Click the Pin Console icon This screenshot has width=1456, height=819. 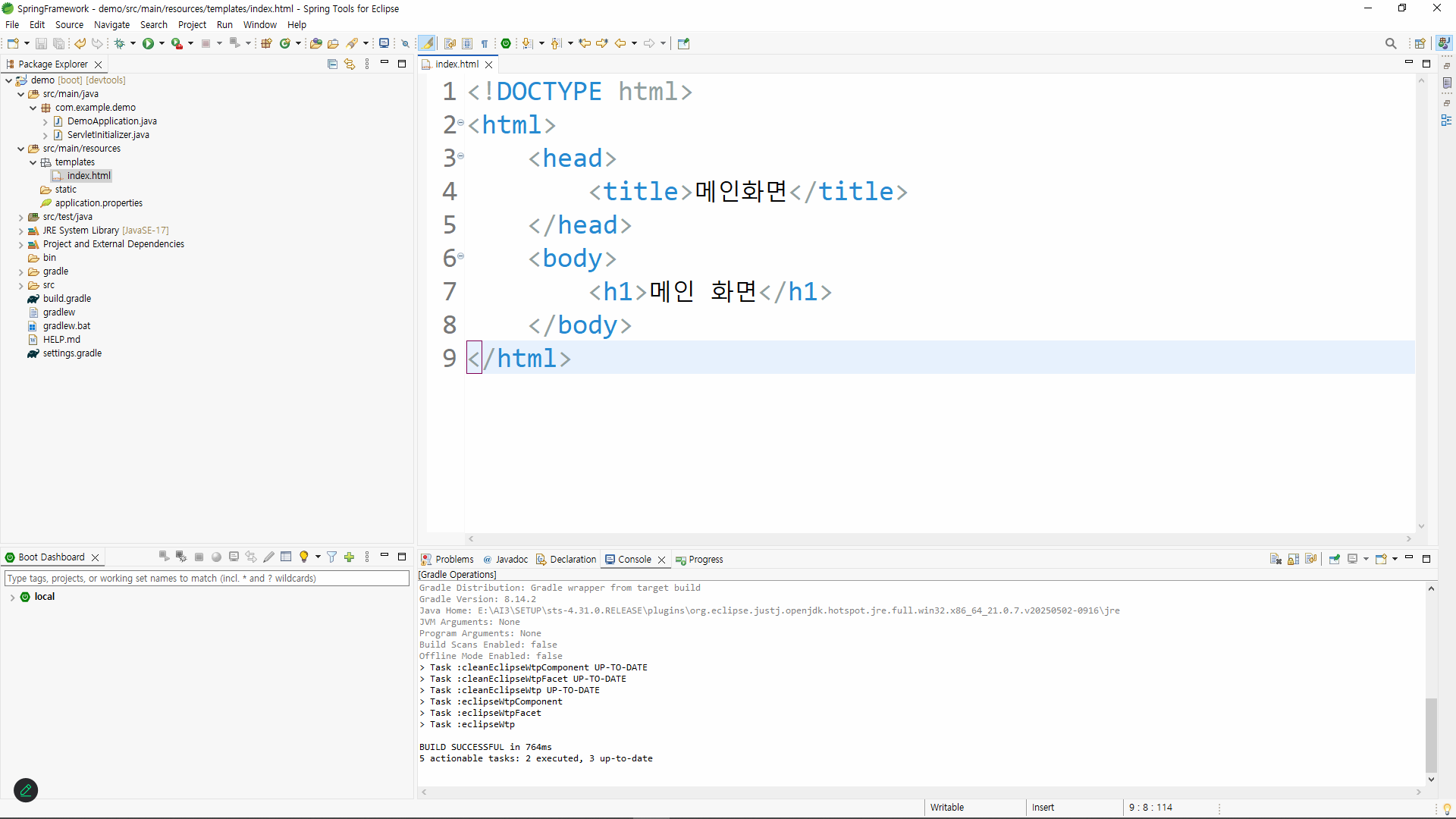tap(1335, 559)
